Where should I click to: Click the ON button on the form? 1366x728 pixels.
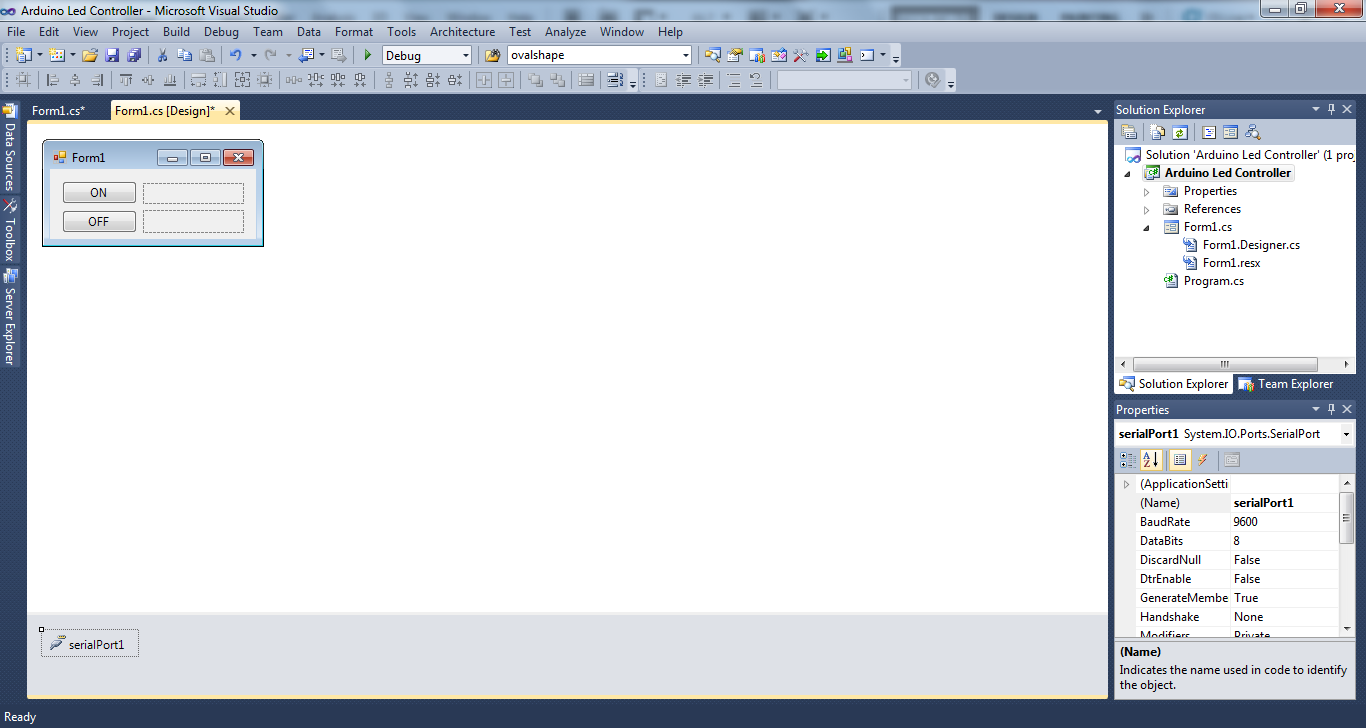pyautogui.click(x=99, y=193)
